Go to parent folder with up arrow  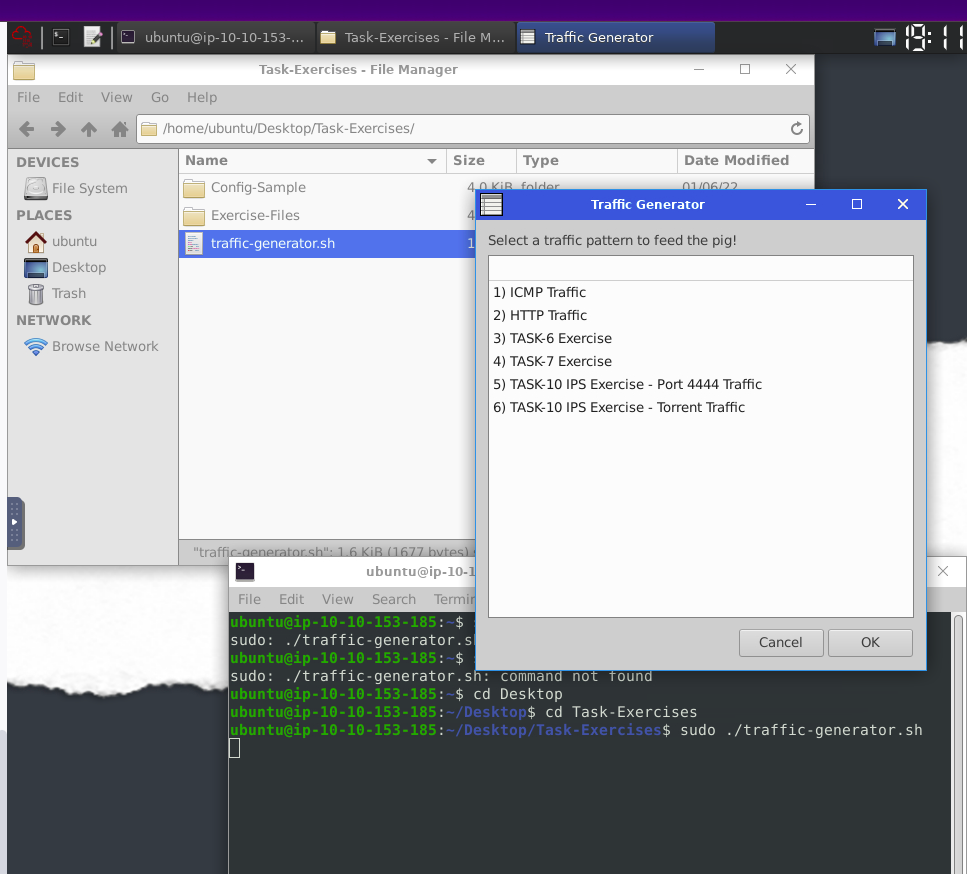point(89,129)
